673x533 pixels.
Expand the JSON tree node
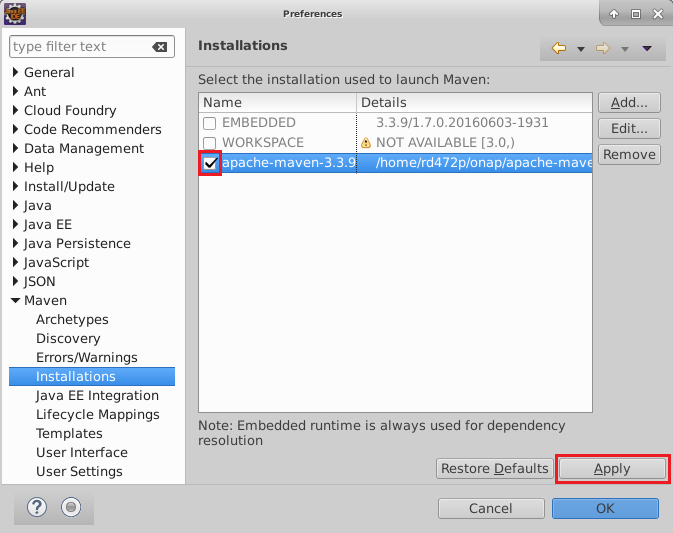point(15,281)
